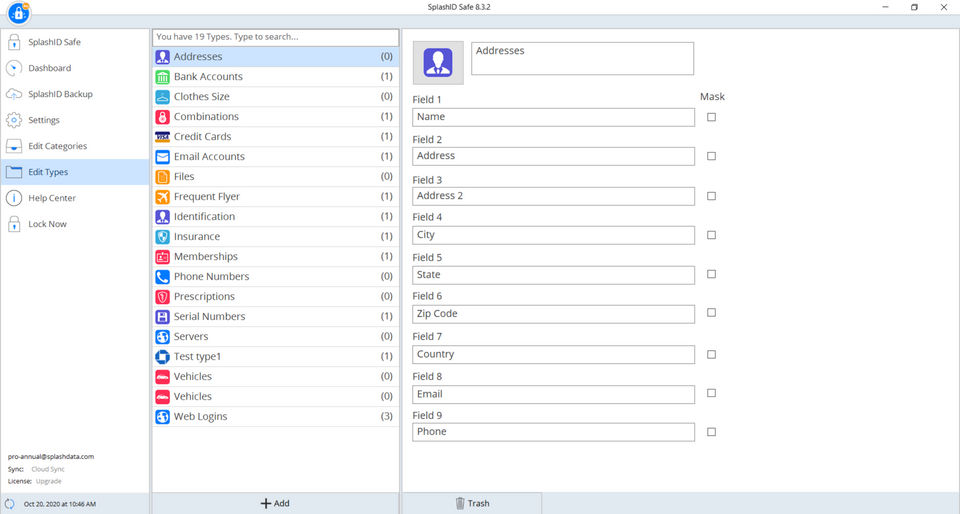The height and width of the screenshot is (514, 960).
Task: Click the SplashID Safe padlock icon
Action: tap(13, 42)
